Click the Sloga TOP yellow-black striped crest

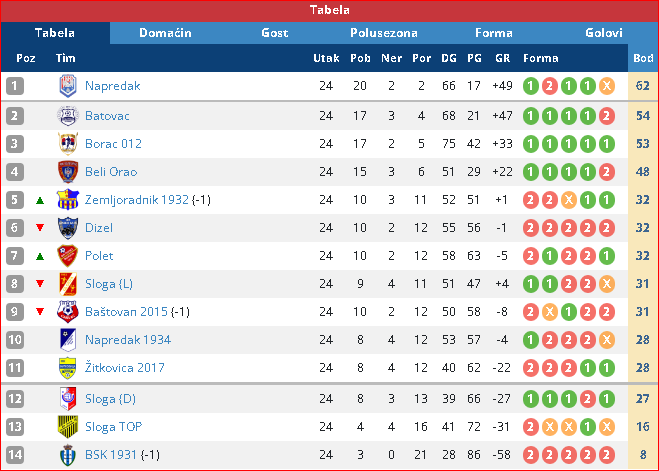68,426
